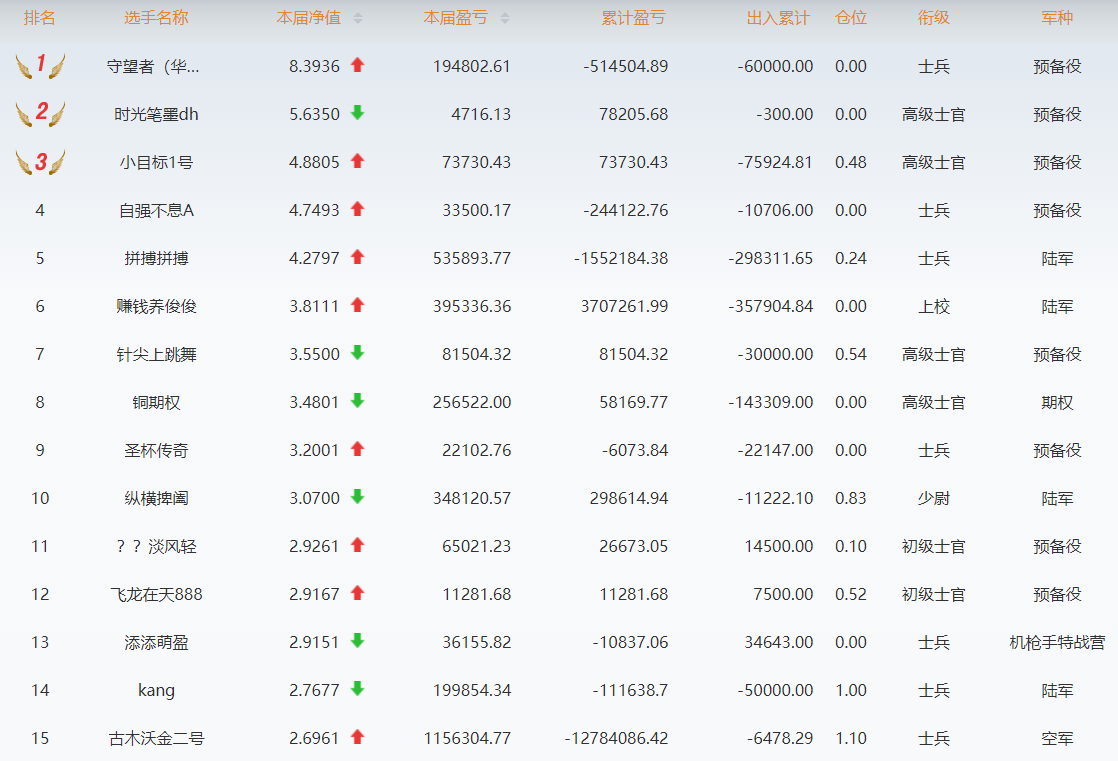Click the 选手名称 column header

coord(156,18)
